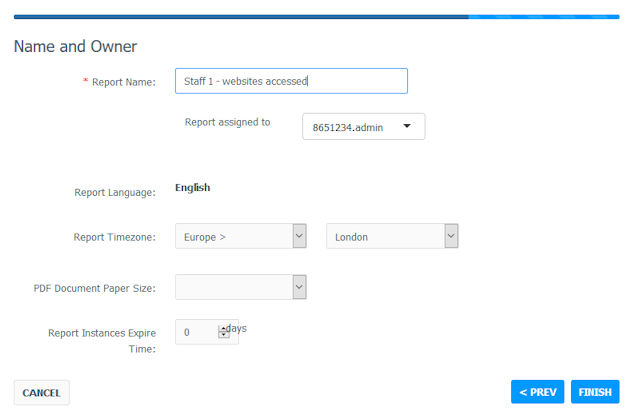The width and height of the screenshot is (631, 415).
Task: Open the 8651234.admin owner dropdown
Action: tap(363, 127)
